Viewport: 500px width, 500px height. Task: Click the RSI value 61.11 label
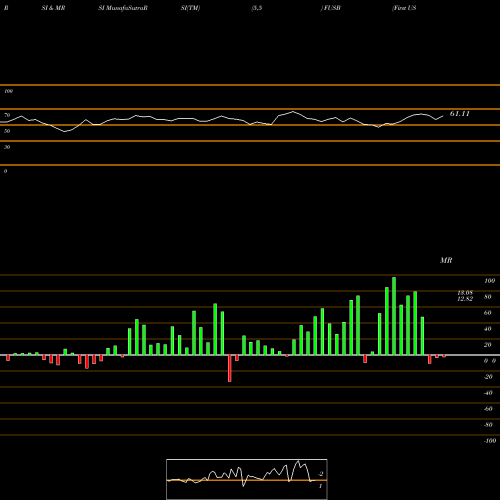(460, 114)
